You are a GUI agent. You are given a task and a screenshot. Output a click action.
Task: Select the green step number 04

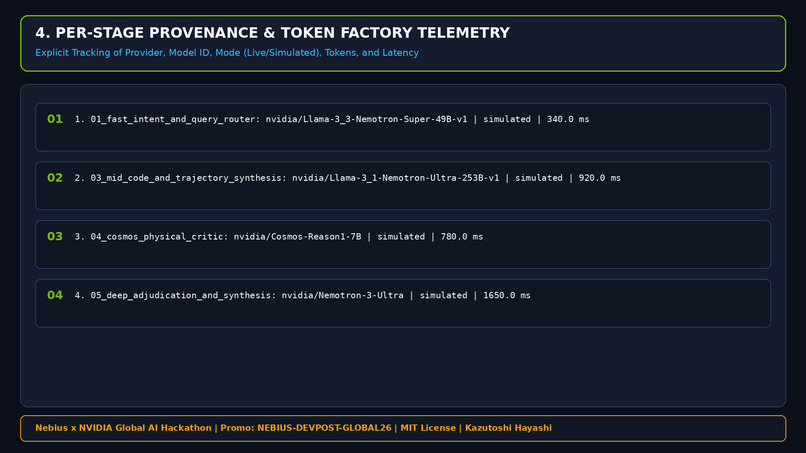[55, 295]
